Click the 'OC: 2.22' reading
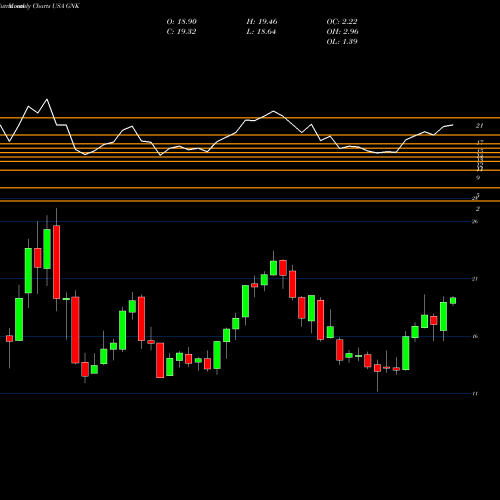The image size is (500, 500). (342, 22)
